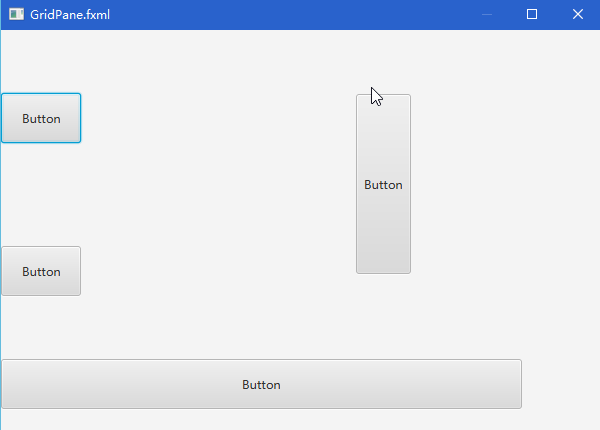Screen dimensions: 600x430
Task: Click the blank area above the wide Button
Action: point(261,329)
